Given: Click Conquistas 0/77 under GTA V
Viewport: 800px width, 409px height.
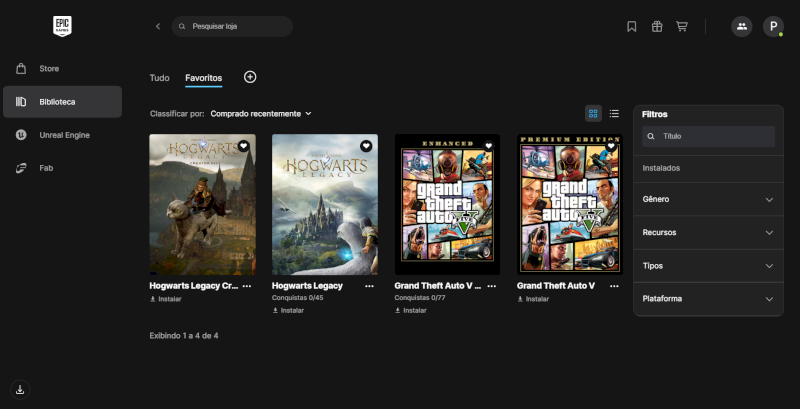Looking at the screenshot, I should pyautogui.click(x=421, y=298).
